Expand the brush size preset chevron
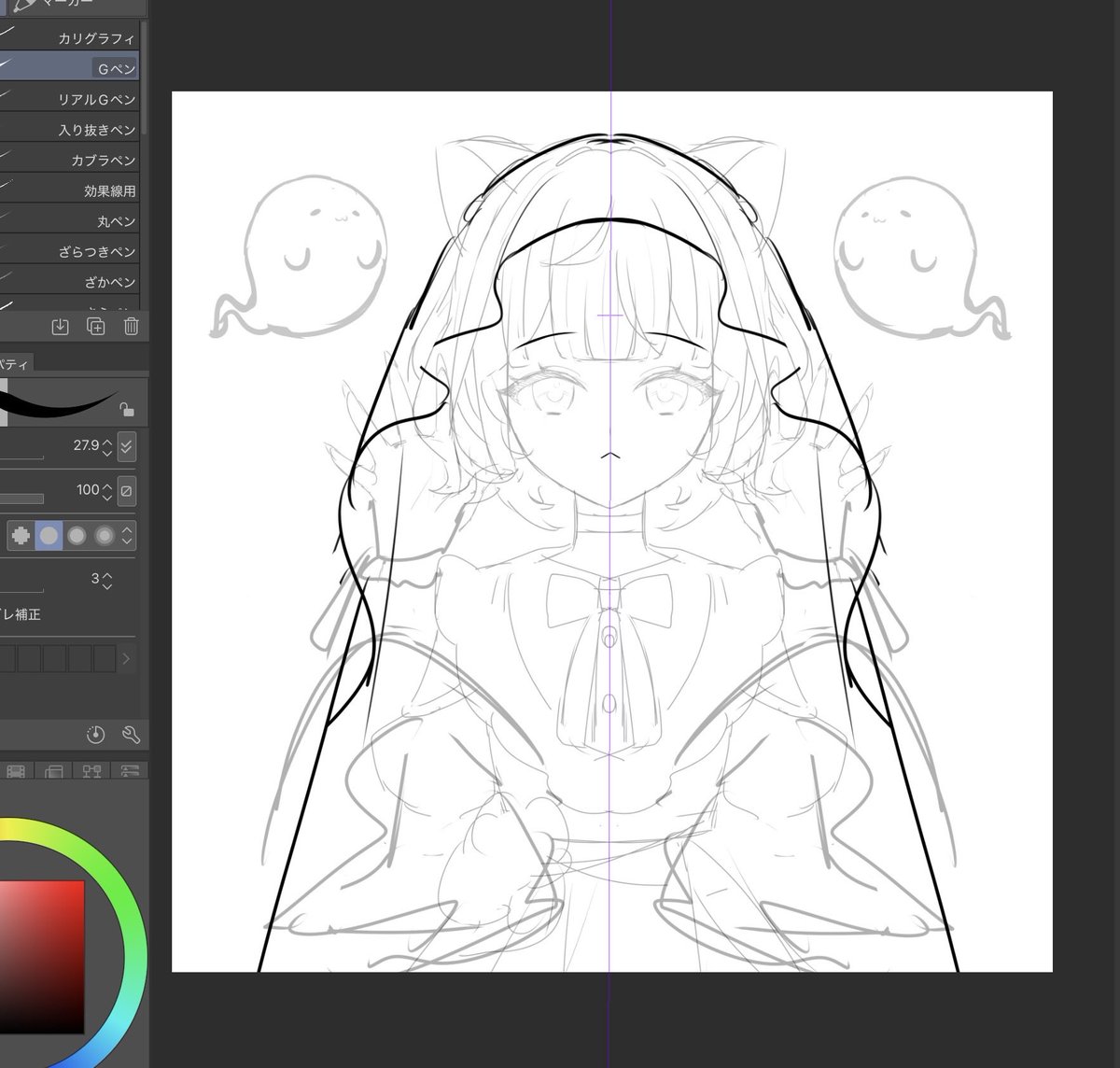The height and width of the screenshot is (1068, 1120). click(x=127, y=658)
